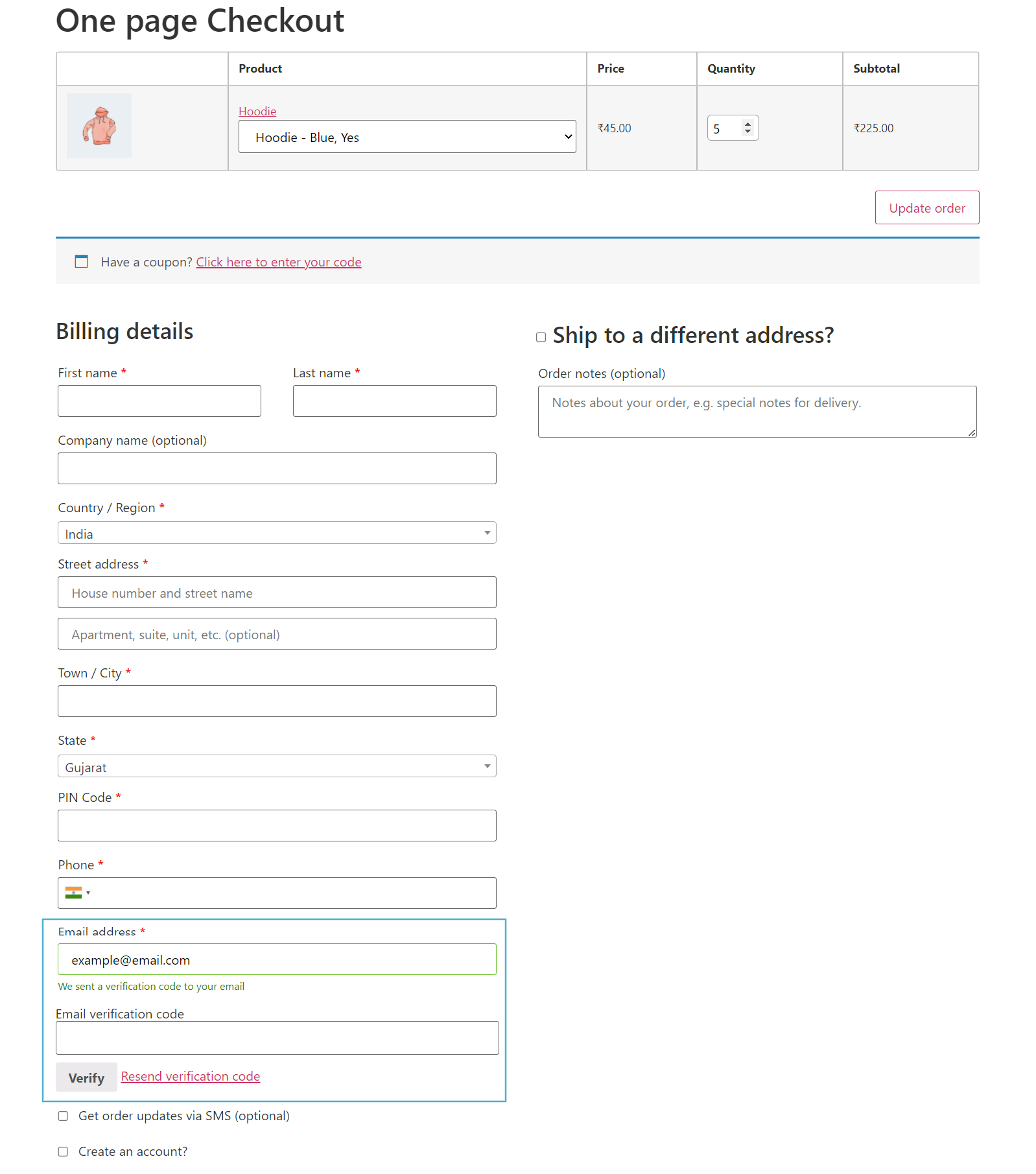The width and height of the screenshot is (1036, 1174).
Task: Click the quantity increase arrow
Action: click(x=747, y=123)
